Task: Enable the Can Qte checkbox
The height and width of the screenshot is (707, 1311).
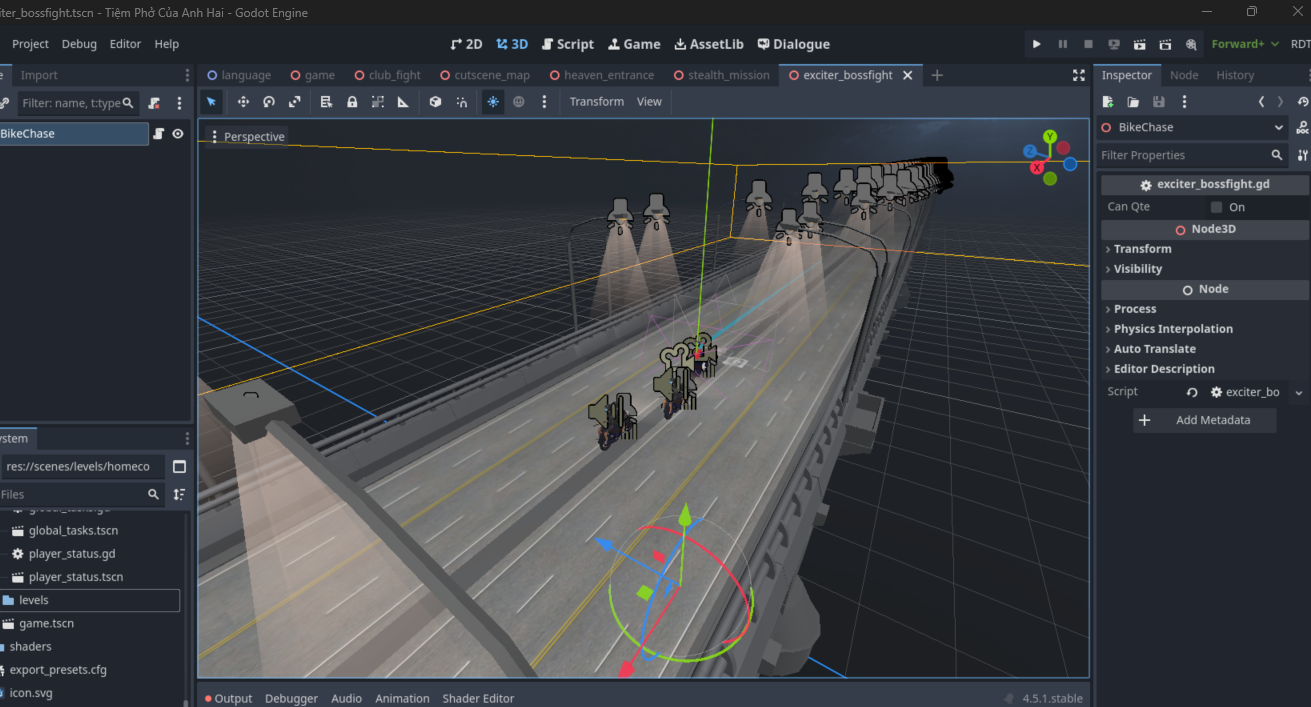Action: [1216, 207]
